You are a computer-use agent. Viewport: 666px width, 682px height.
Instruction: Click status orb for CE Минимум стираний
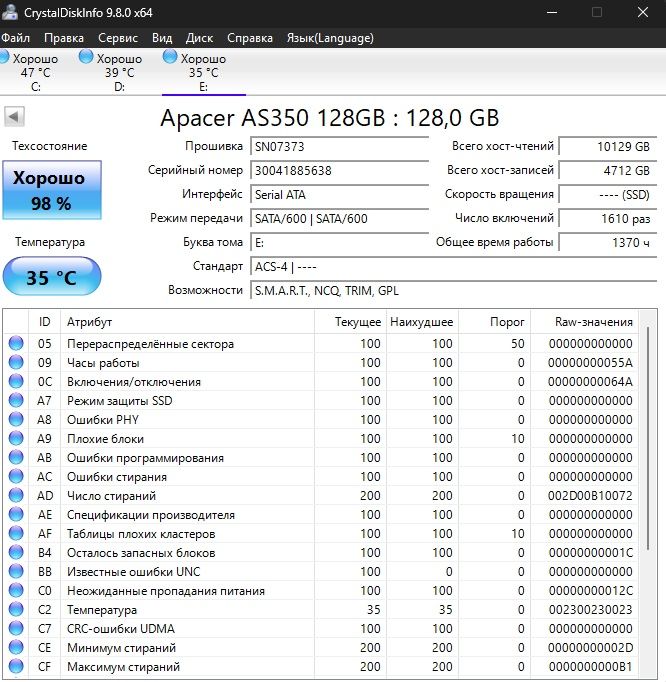(16, 647)
